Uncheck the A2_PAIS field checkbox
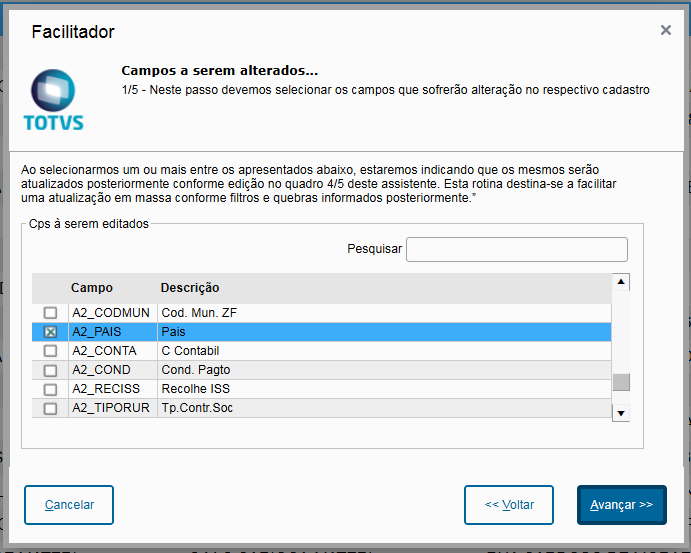This screenshot has height=553, width=691. click(50, 332)
